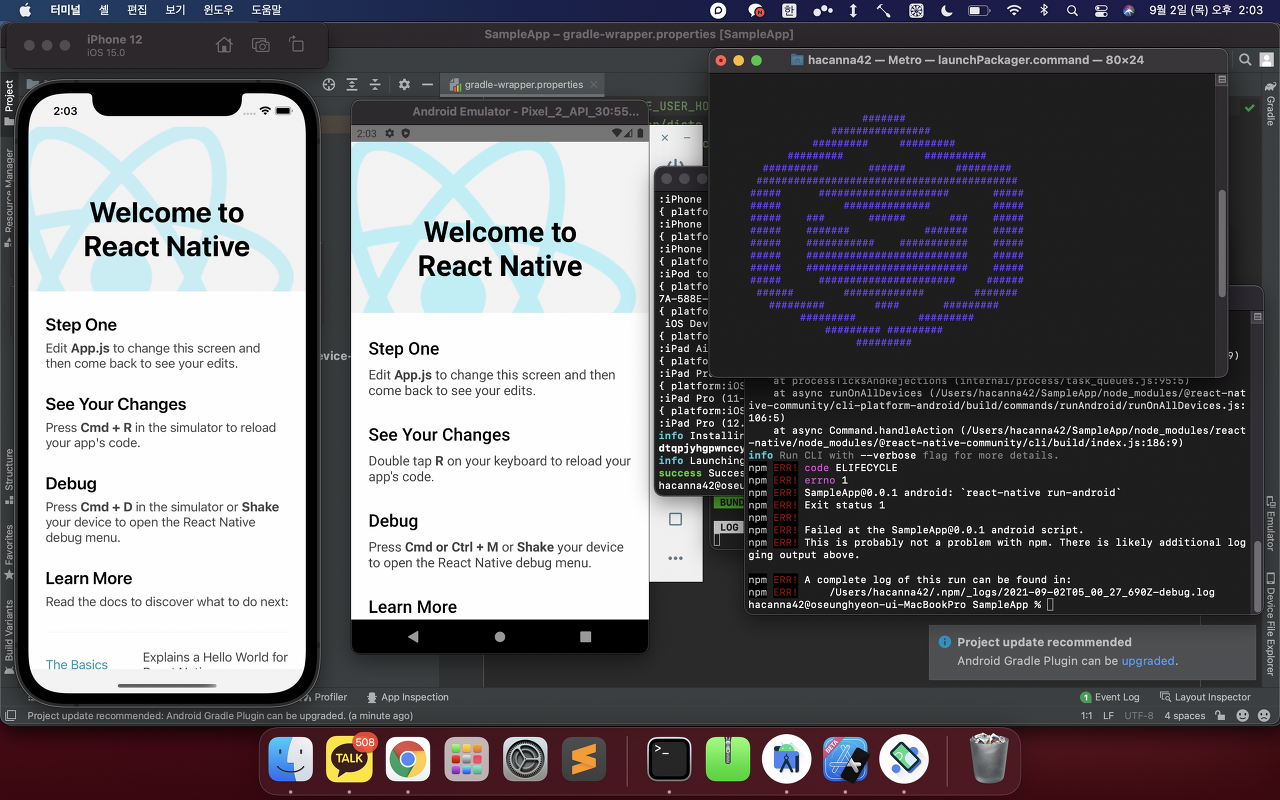1280x800 pixels.
Task: Open the Trash in the Dock
Action: click(x=989, y=760)
